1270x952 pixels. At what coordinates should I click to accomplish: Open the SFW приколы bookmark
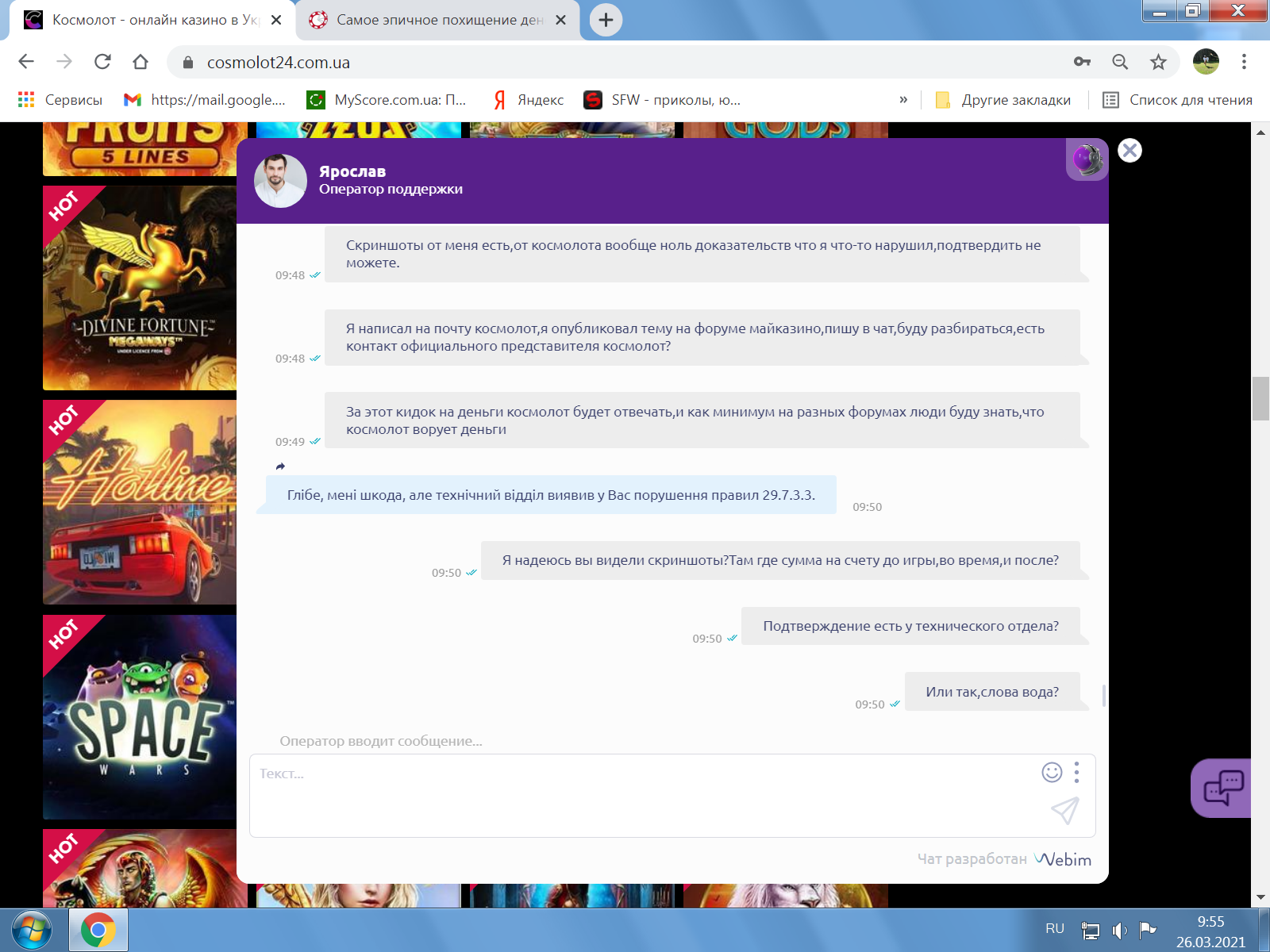coord(662,100)
